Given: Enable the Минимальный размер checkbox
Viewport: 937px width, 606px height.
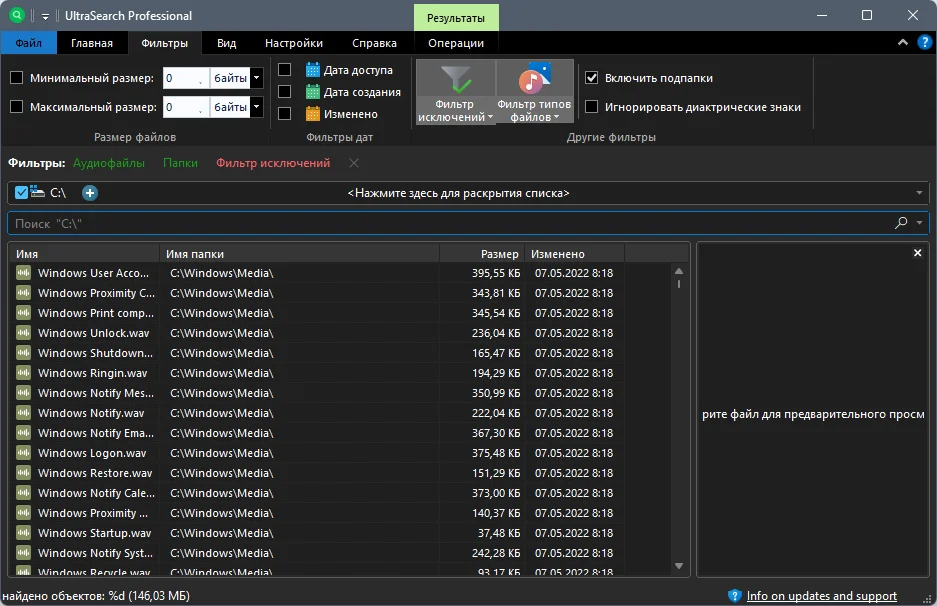Looking at the screenshot, I should [17, 78].
